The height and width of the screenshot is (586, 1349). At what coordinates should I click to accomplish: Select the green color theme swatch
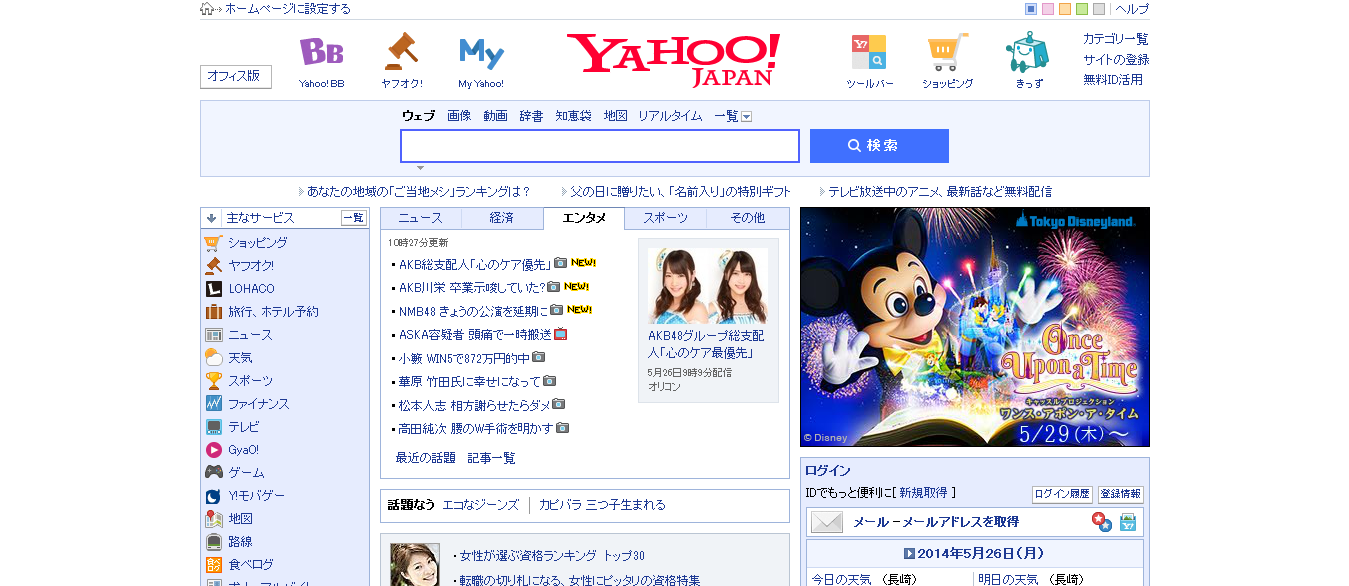click(1082, 9)
